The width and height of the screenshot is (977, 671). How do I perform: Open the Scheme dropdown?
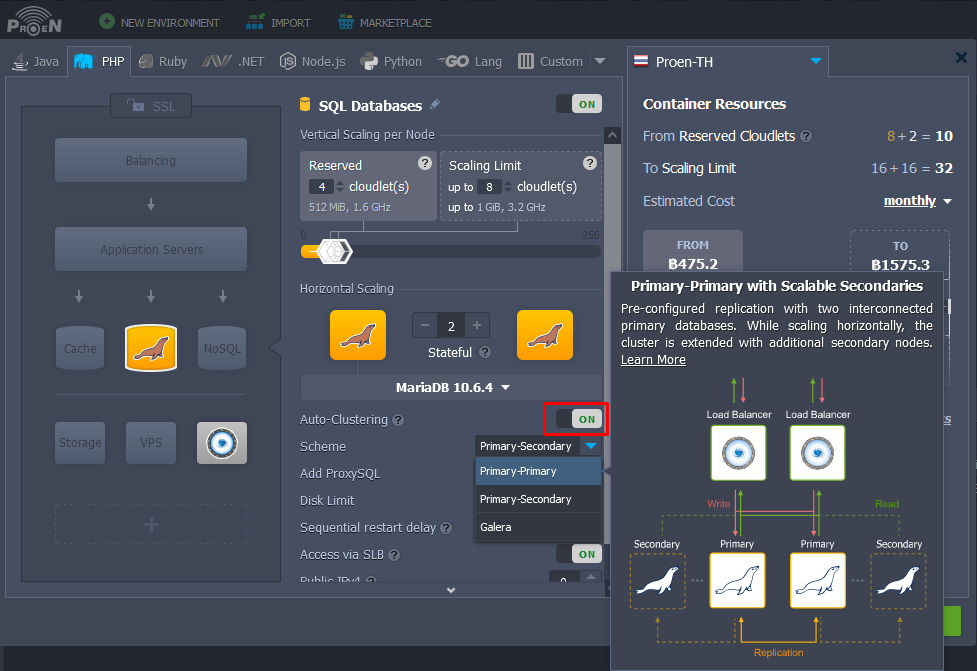click(538, 446)
